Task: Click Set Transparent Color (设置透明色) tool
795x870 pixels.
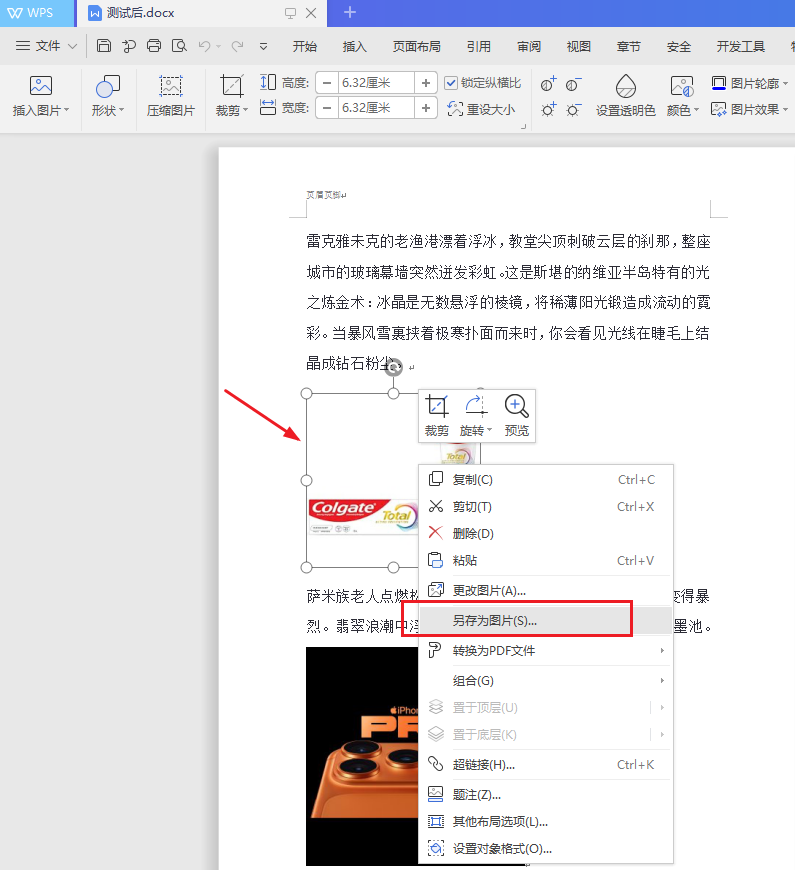Action: pos(626,97)
